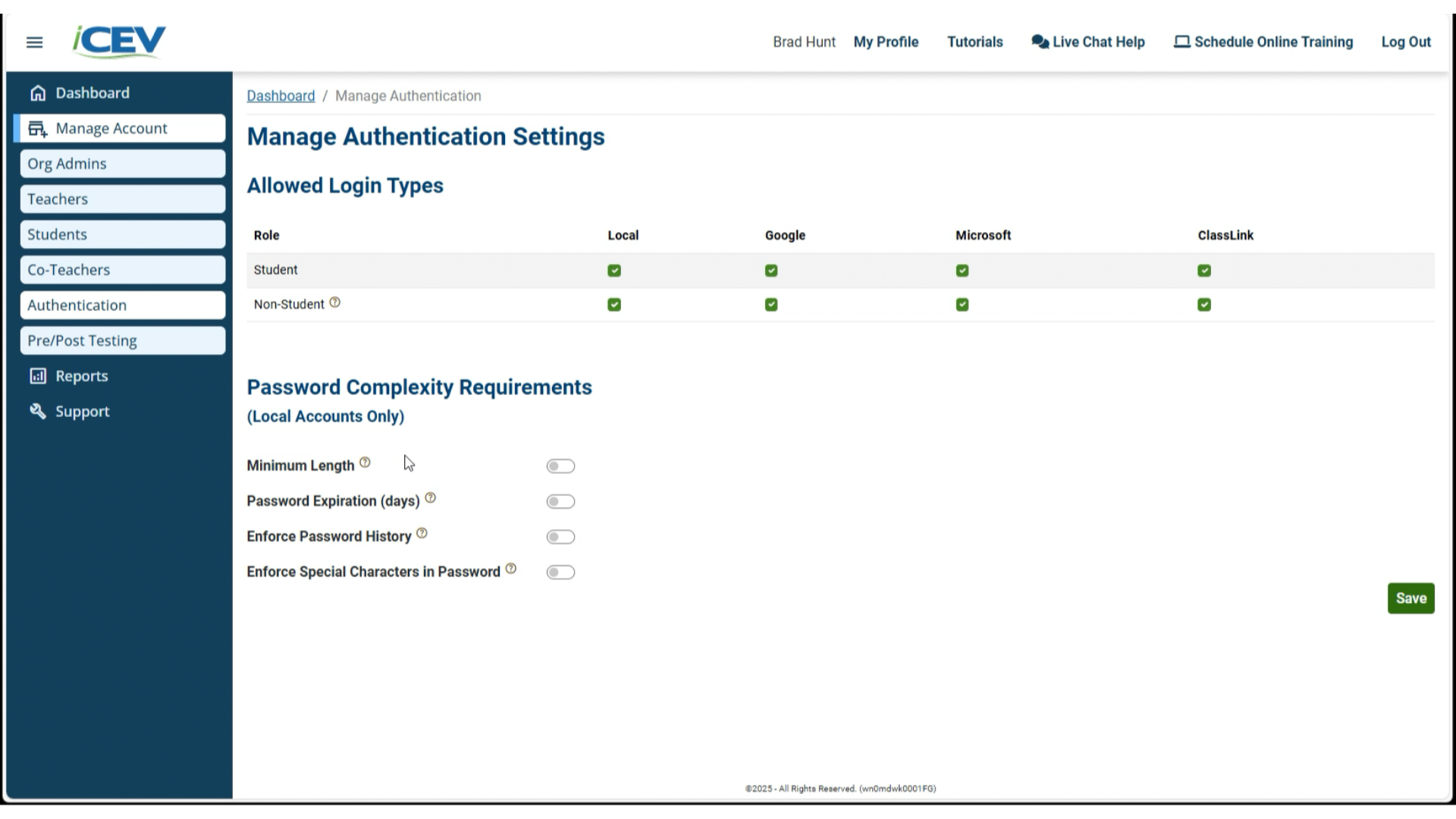Click the iCEV logo
This screenshot has height=819, width=1456.
[118, 42]
